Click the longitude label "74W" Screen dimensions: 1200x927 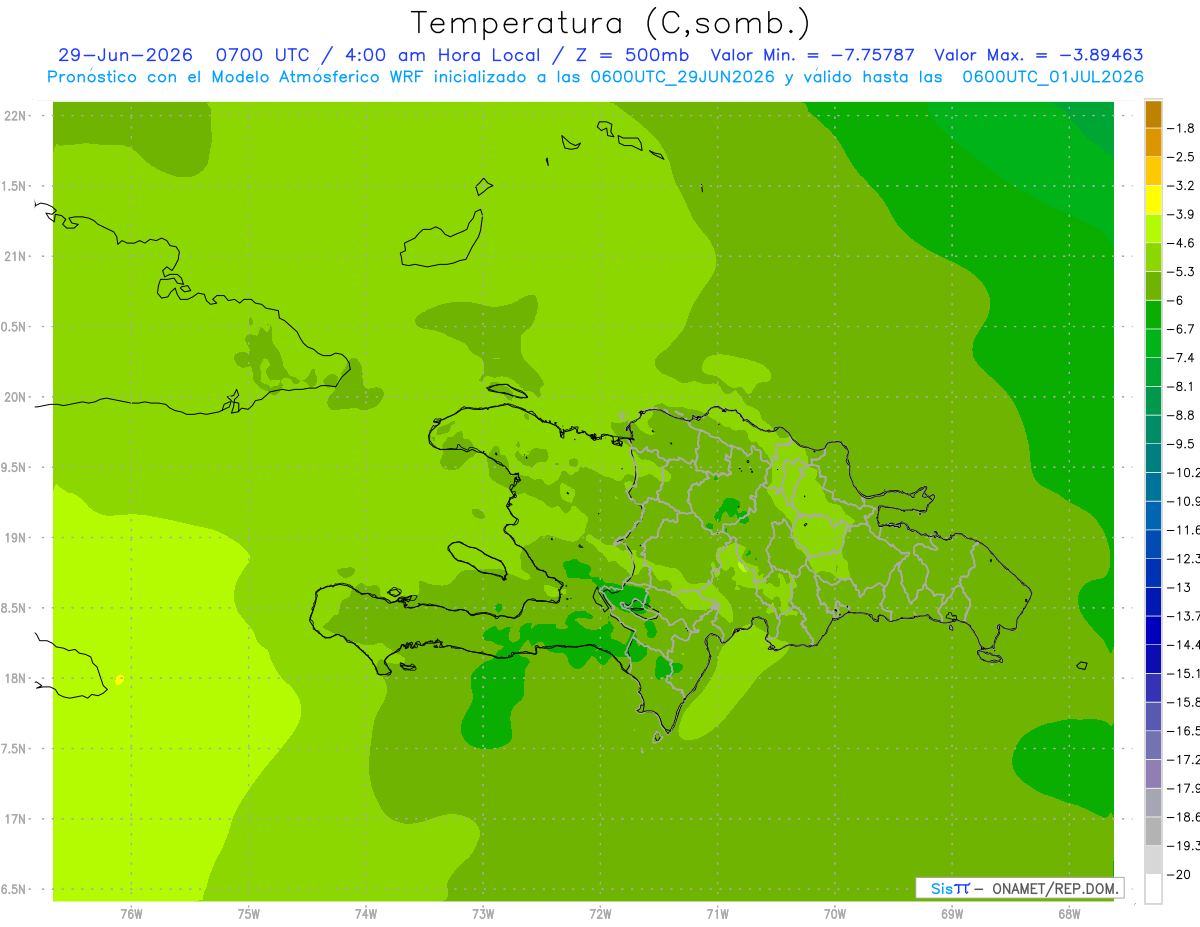[365, 913]
